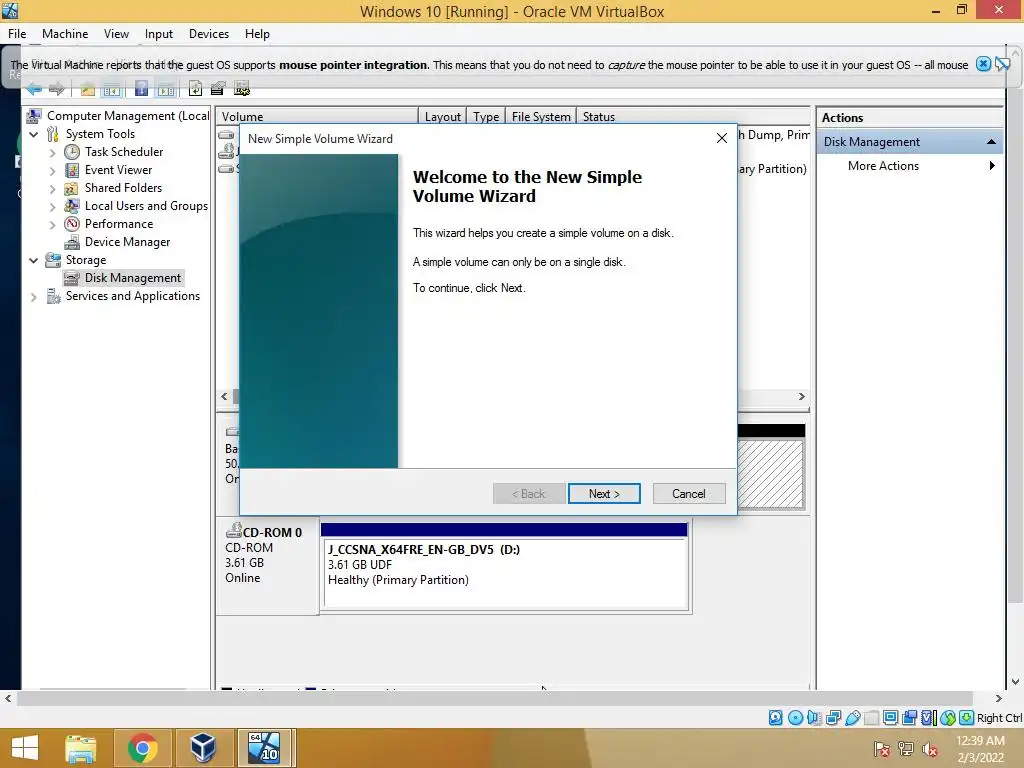1024x768 pixels.
Task: Click the muted speaker tray icon
Action: coord(930,749)
